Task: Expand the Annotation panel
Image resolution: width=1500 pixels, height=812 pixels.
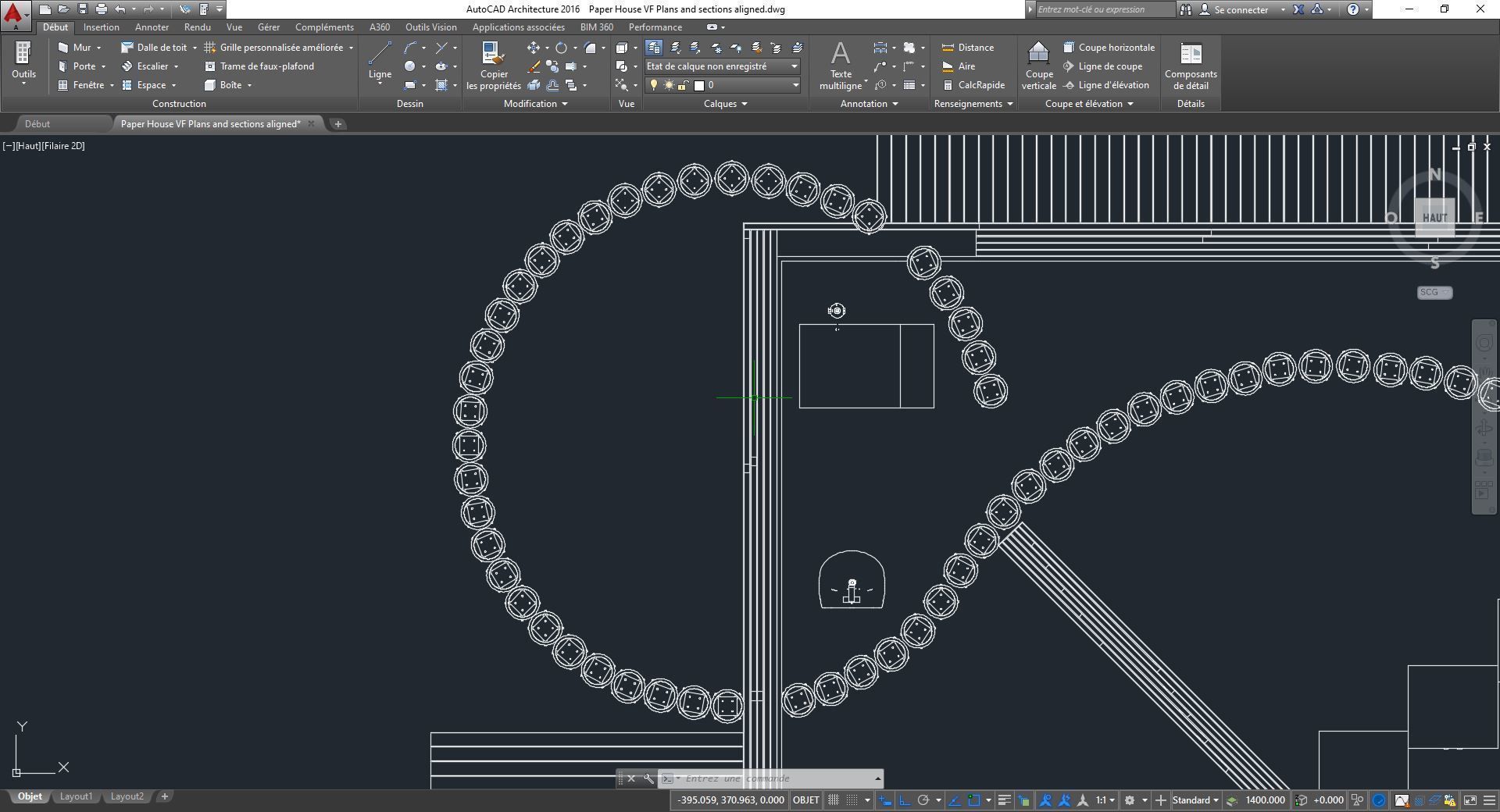Action: [869, 104]
